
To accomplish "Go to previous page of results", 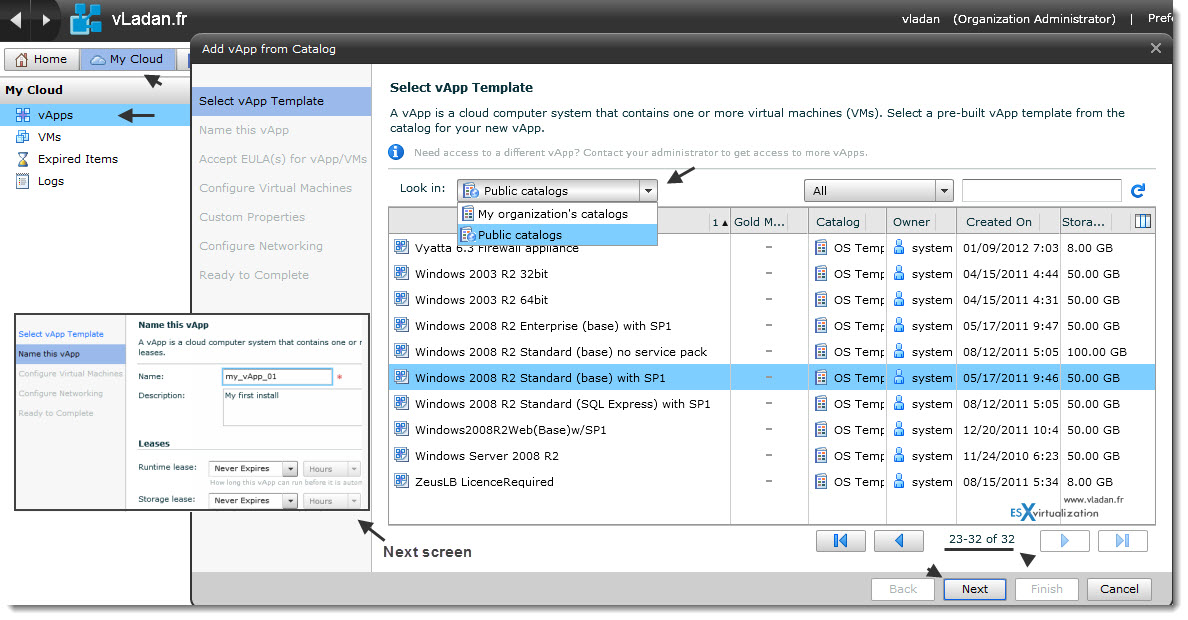I will [899, 540].
